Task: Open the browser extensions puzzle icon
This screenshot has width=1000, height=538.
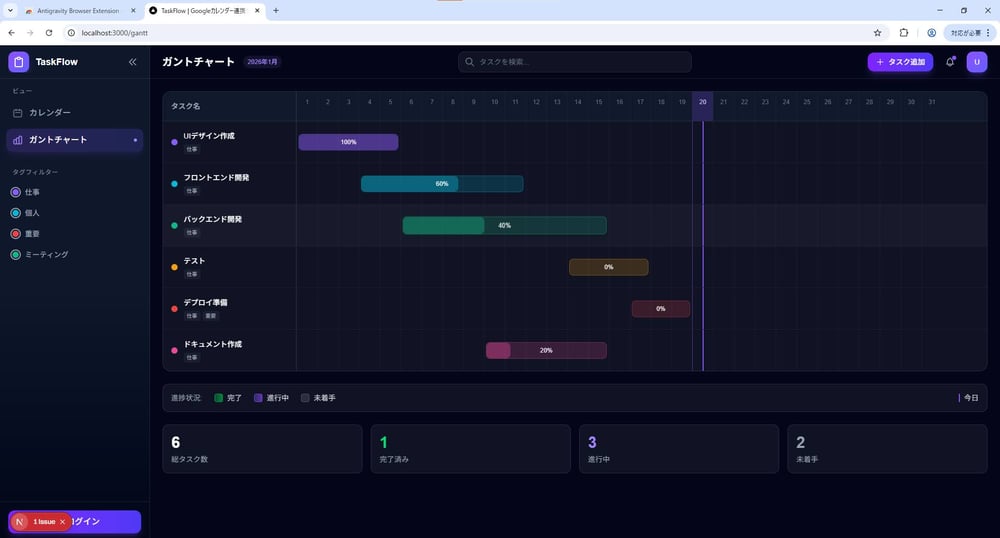Action: (904, 32)
